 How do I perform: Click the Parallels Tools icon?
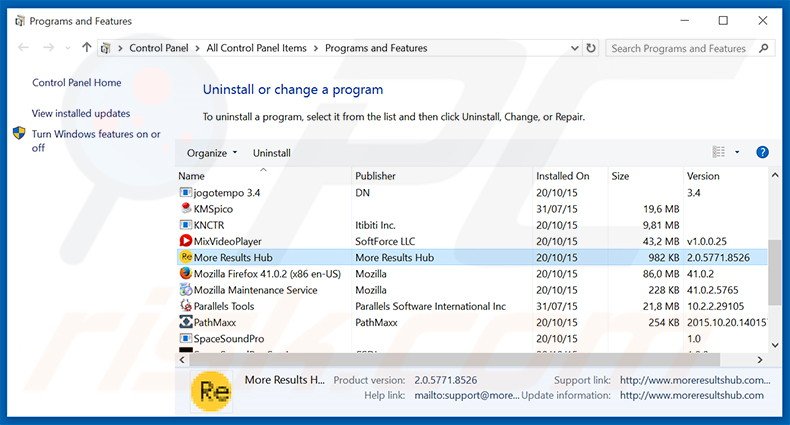coord(186,306)
